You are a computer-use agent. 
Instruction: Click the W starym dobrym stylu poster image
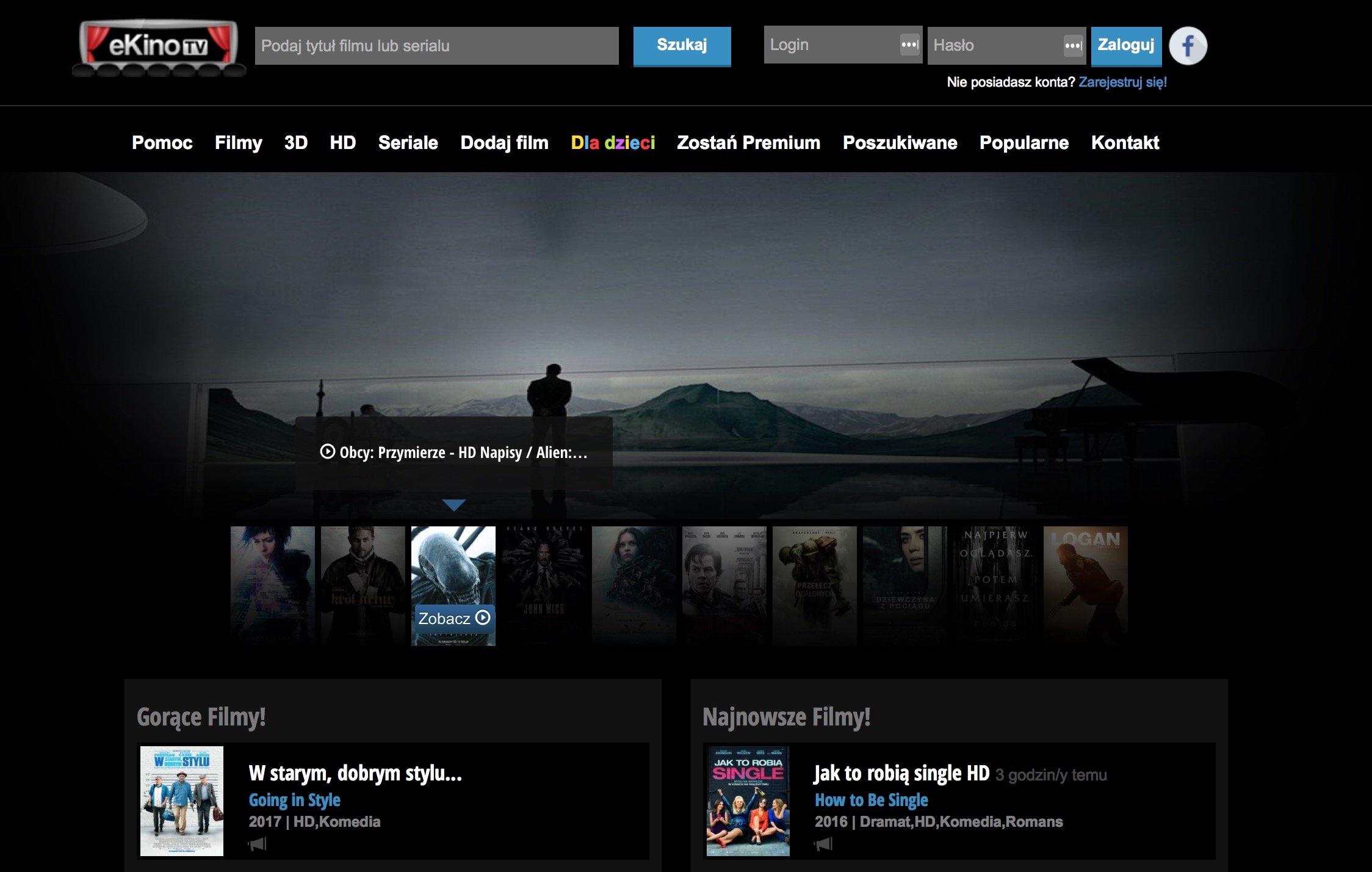point(182,801)
